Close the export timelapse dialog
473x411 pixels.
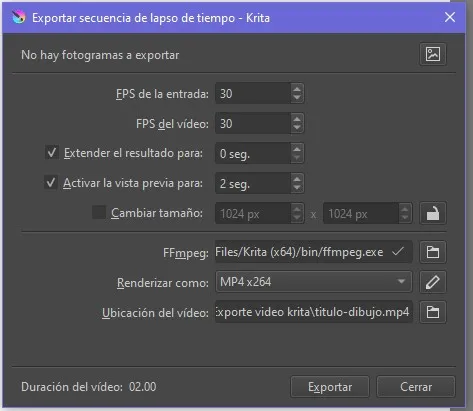450,17
